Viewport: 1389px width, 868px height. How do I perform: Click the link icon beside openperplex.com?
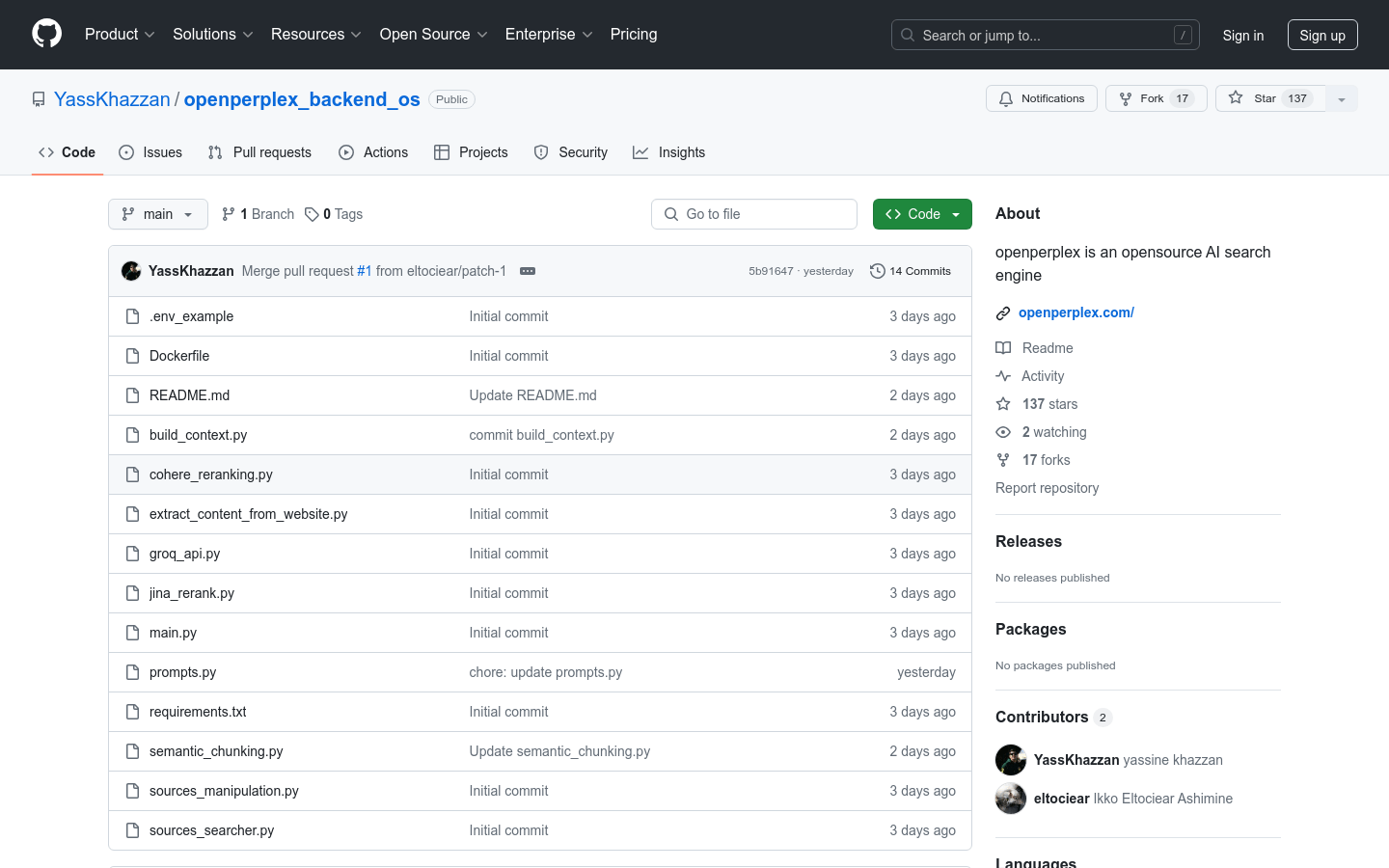[1003, 313]
